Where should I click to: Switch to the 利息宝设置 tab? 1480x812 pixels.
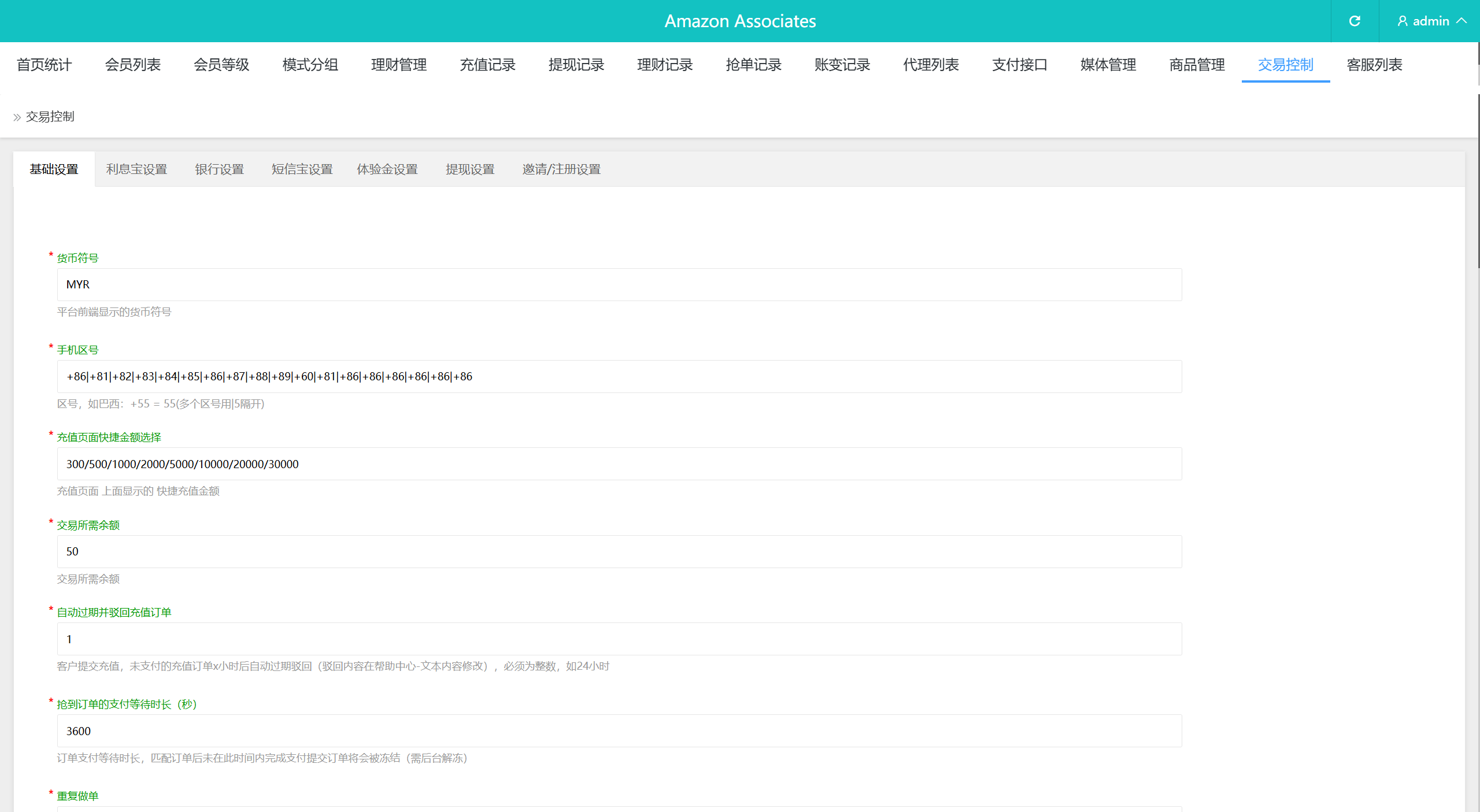(136, 169)
